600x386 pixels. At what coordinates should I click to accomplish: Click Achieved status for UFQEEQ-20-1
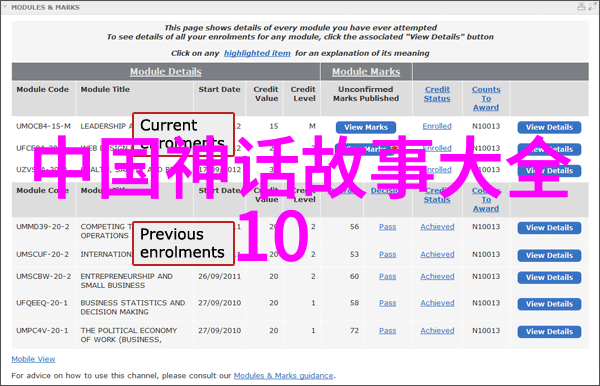tap(437, 303)
